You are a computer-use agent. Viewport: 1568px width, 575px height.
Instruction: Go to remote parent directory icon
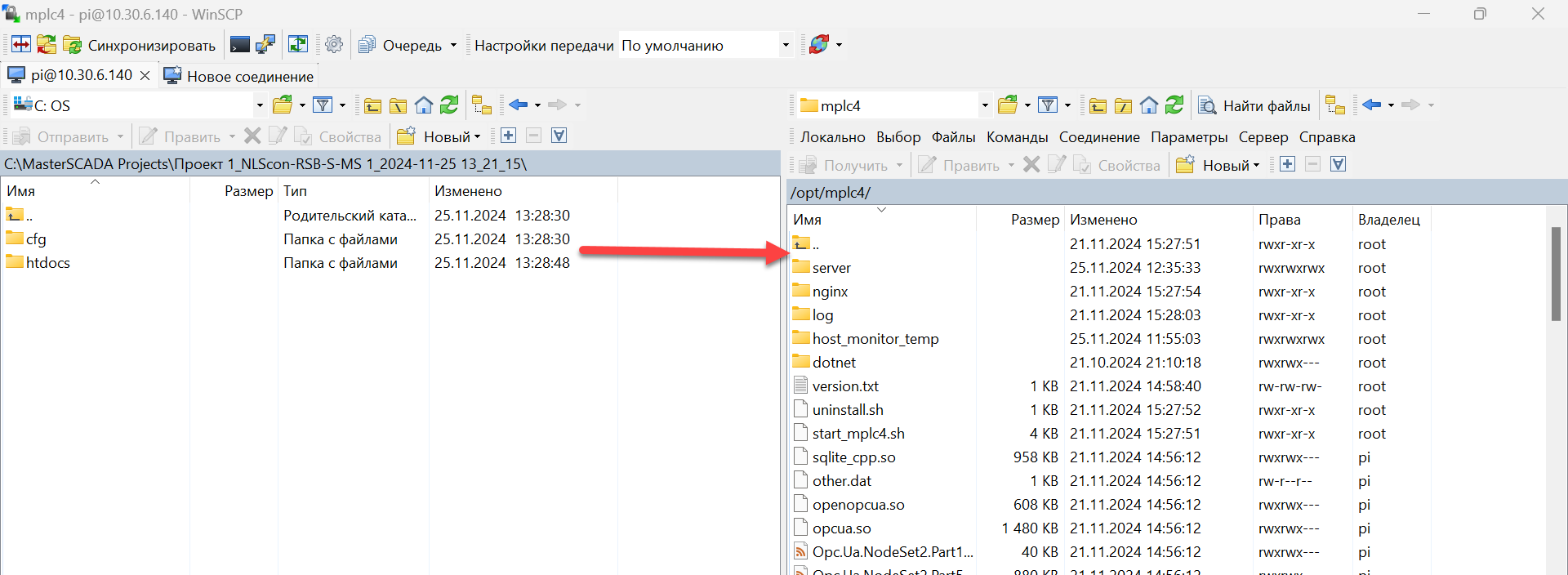coord(1098,105)
